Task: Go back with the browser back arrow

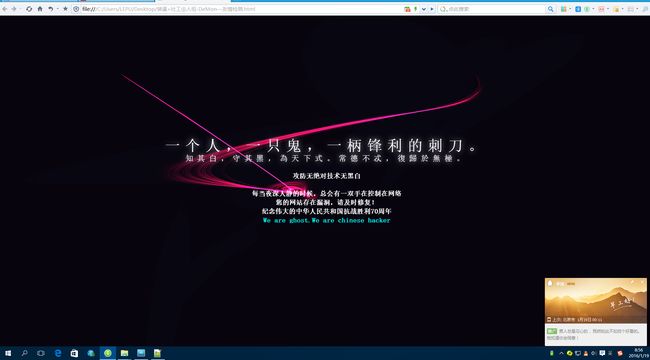Action: (x=5, y=9)
